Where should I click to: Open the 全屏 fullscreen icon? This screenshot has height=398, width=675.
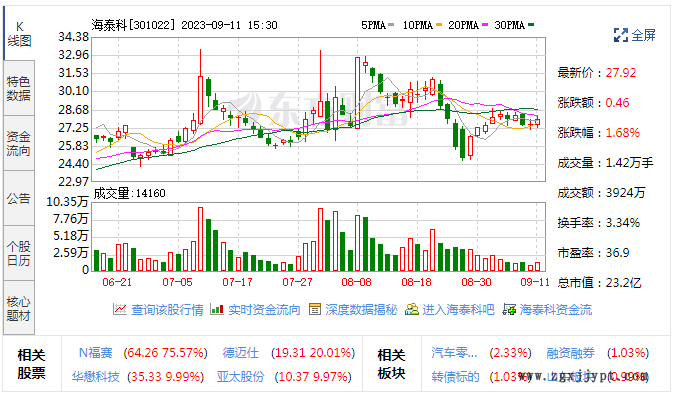(620, 35)
